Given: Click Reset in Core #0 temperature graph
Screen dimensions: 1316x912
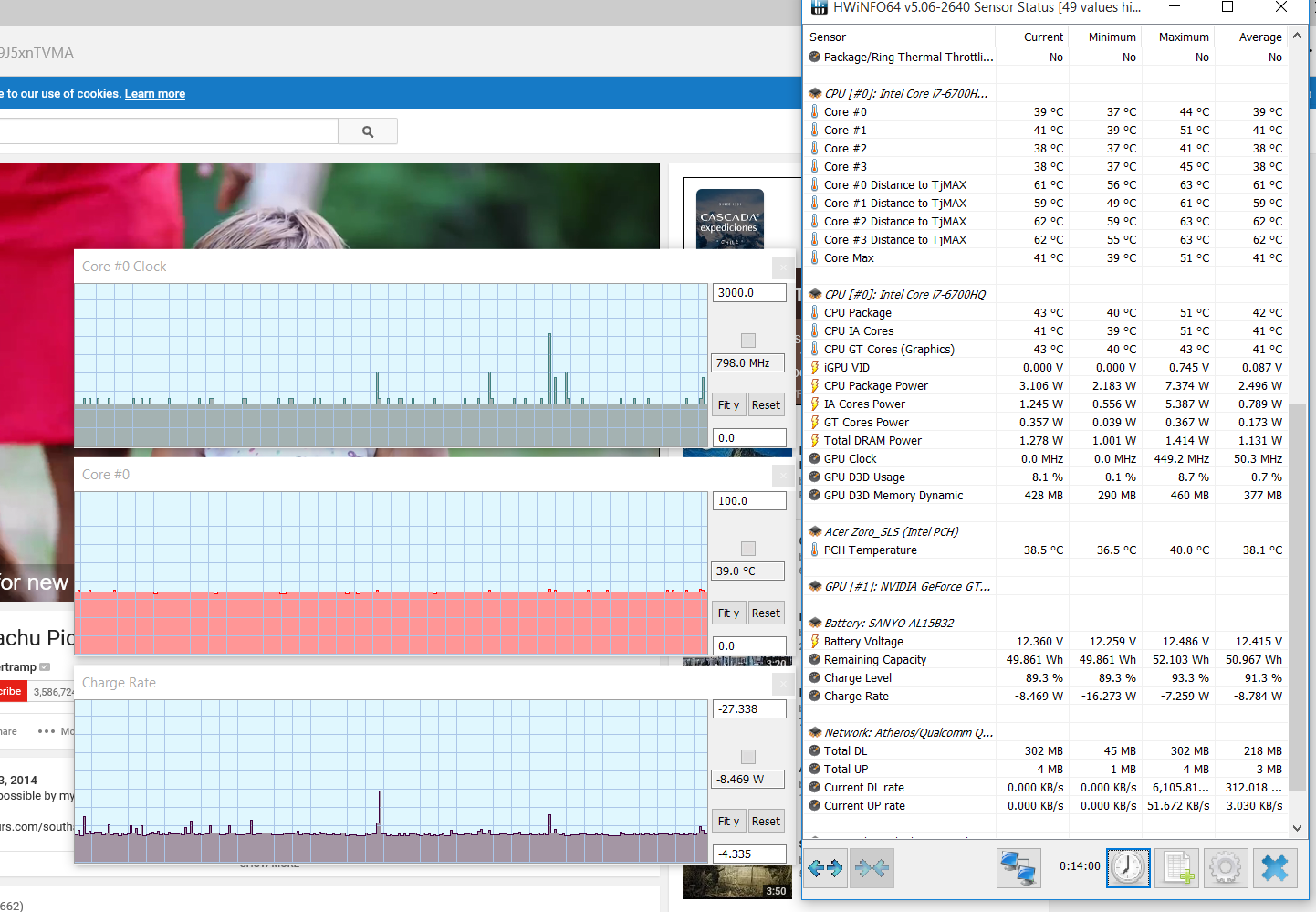Looking at the screenshot, I should coord(767,613).
